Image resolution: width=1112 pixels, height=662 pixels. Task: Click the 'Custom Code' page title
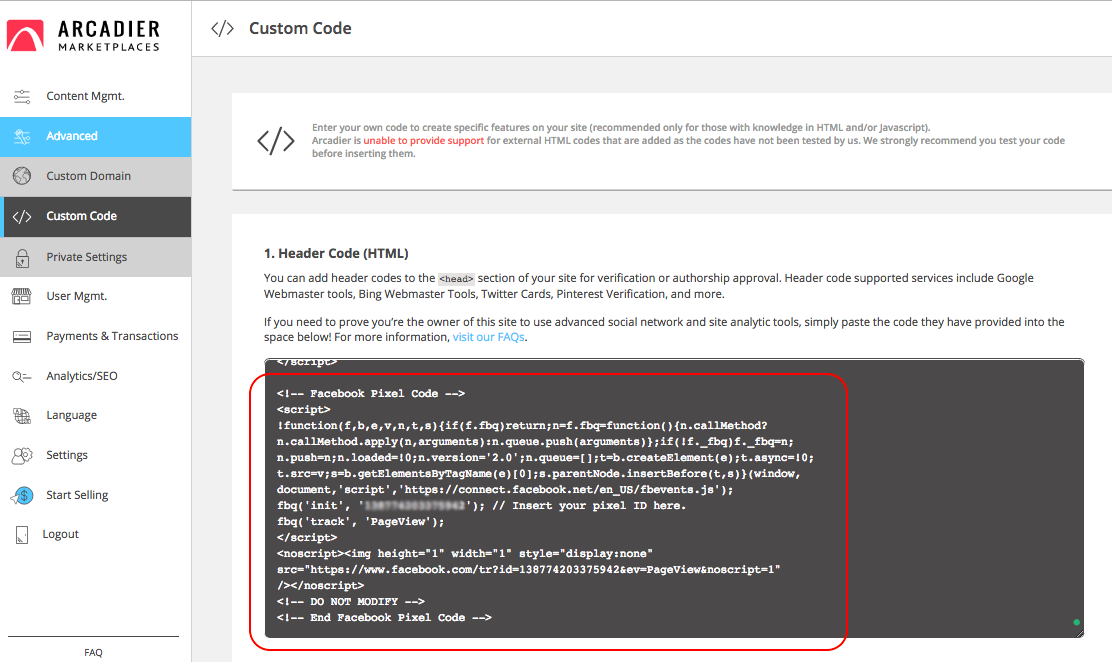click(x=300, y=28)
